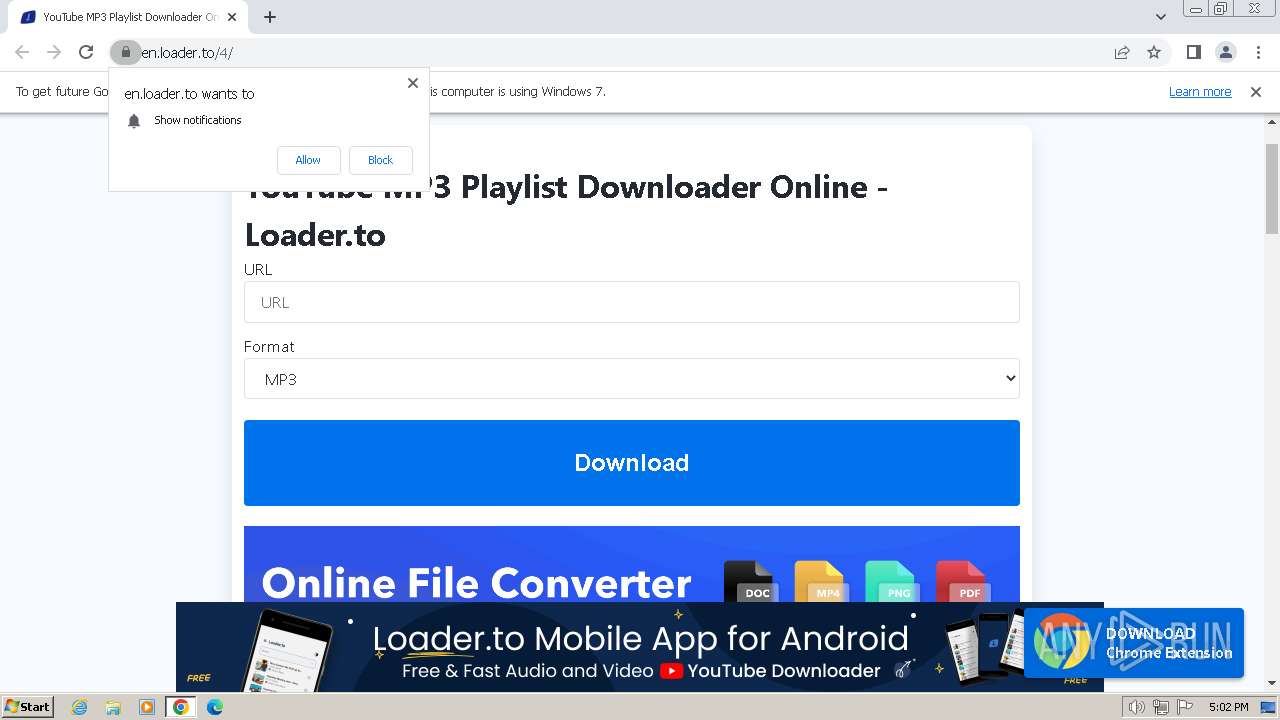The image size is (1280, 720).
Task: Select the YouTube MP3 Playlist Downloader tab
Action: (128, 17)
